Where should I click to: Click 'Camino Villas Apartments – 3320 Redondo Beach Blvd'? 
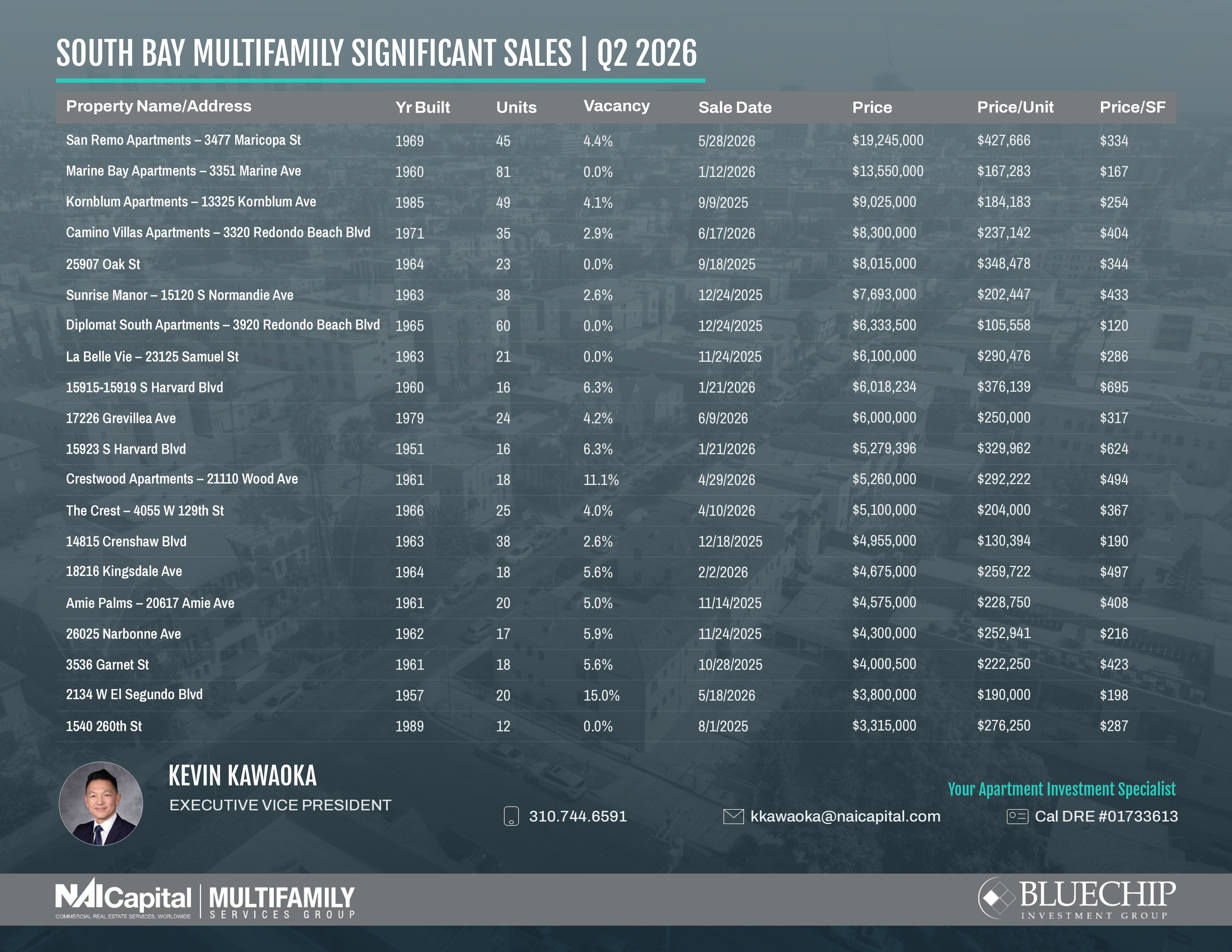pyautogui.click(x=218, y=232)
